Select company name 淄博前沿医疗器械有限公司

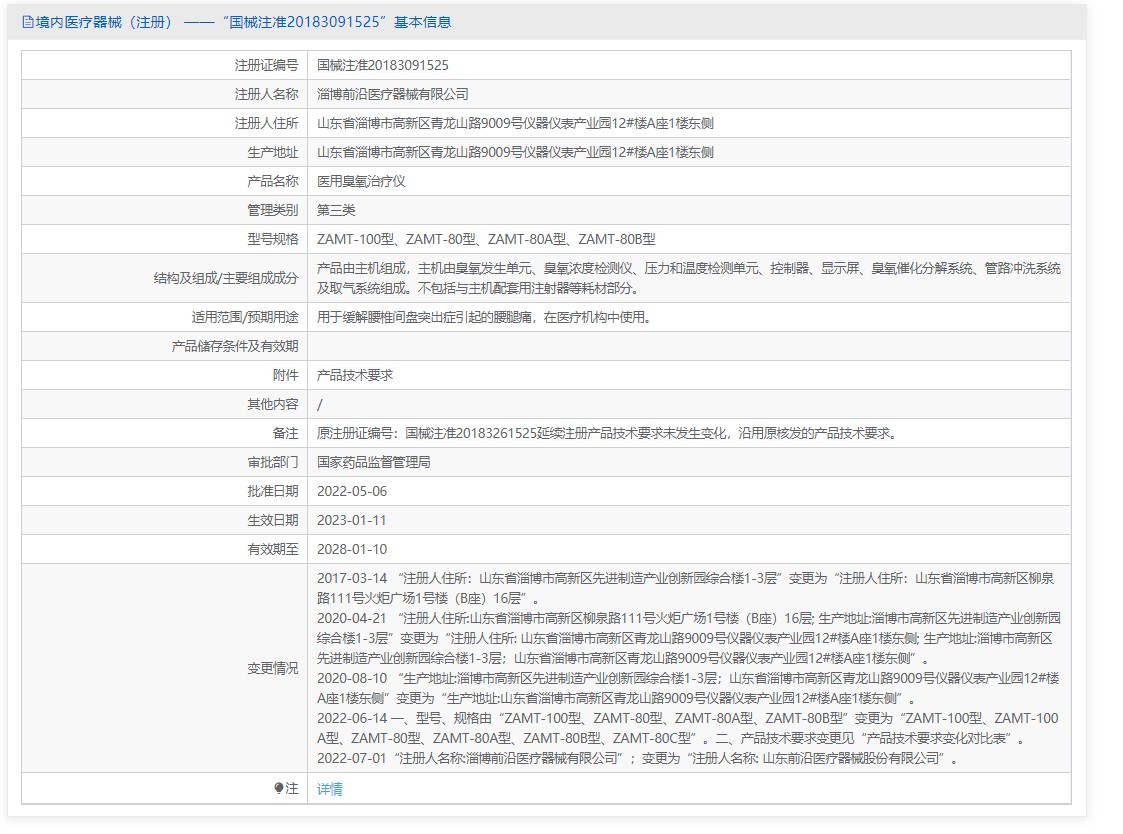(392, 94)
